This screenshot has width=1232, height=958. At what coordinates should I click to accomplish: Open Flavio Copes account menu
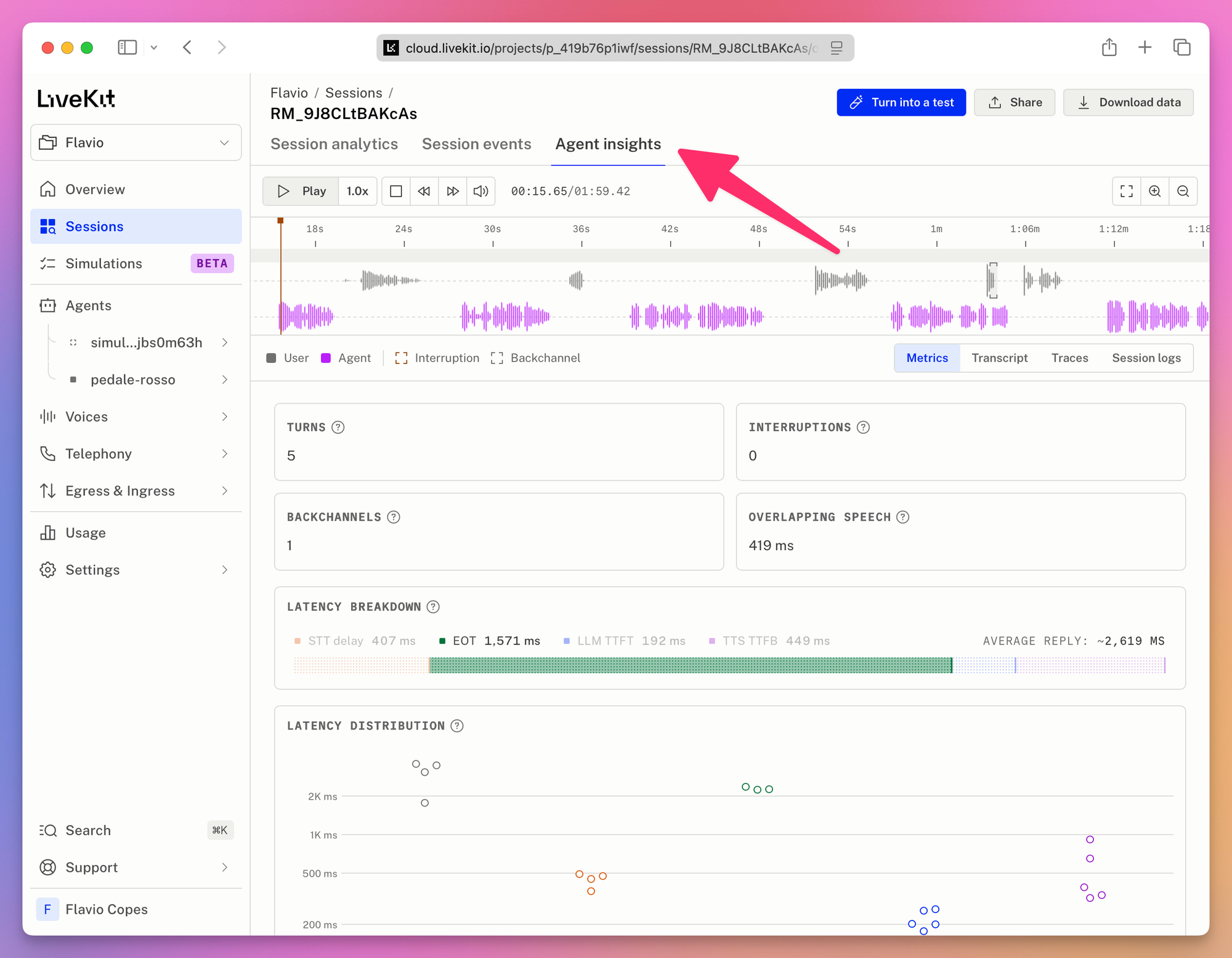136,909
